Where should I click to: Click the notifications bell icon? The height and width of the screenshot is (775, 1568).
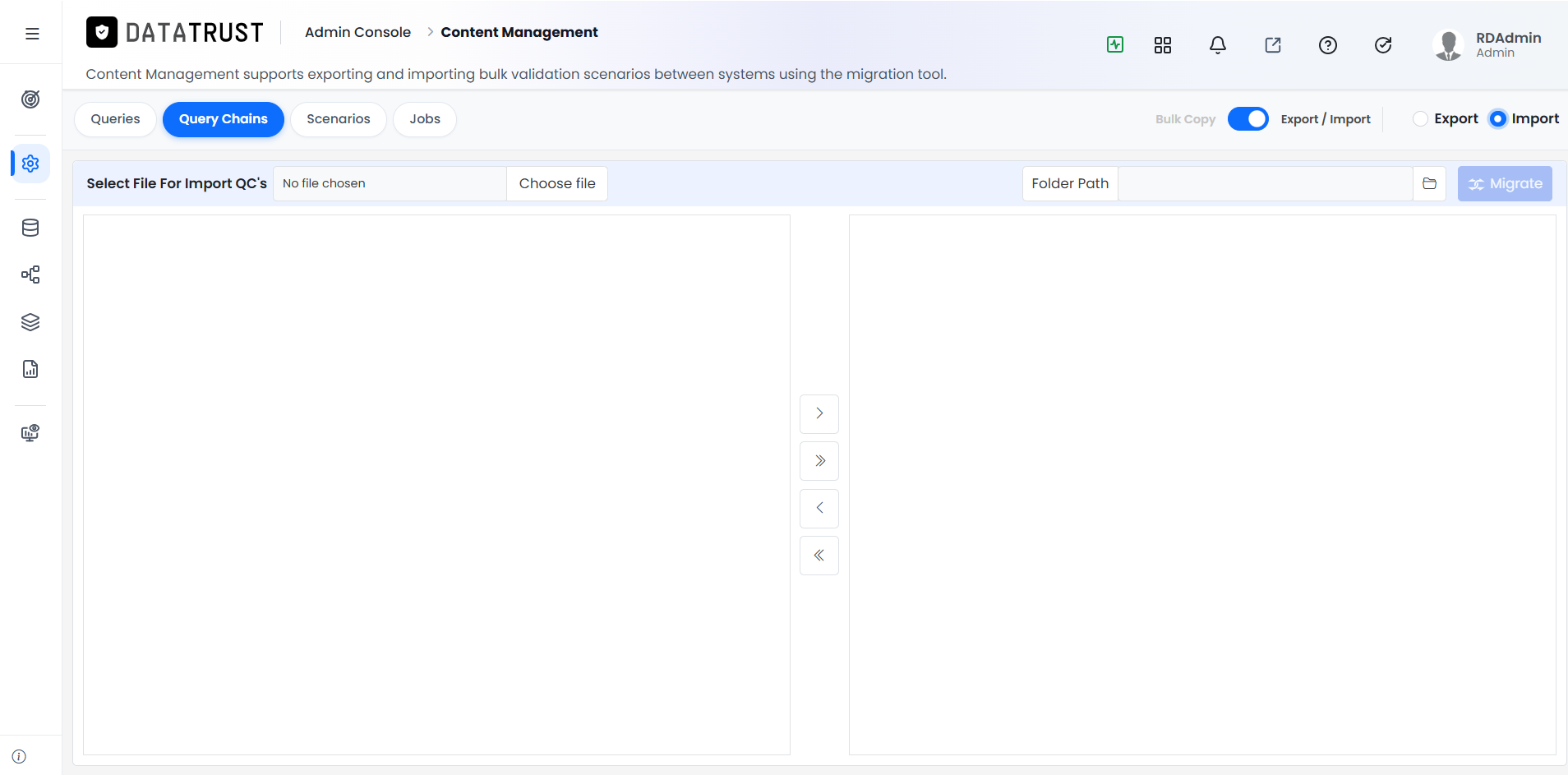1218,45
